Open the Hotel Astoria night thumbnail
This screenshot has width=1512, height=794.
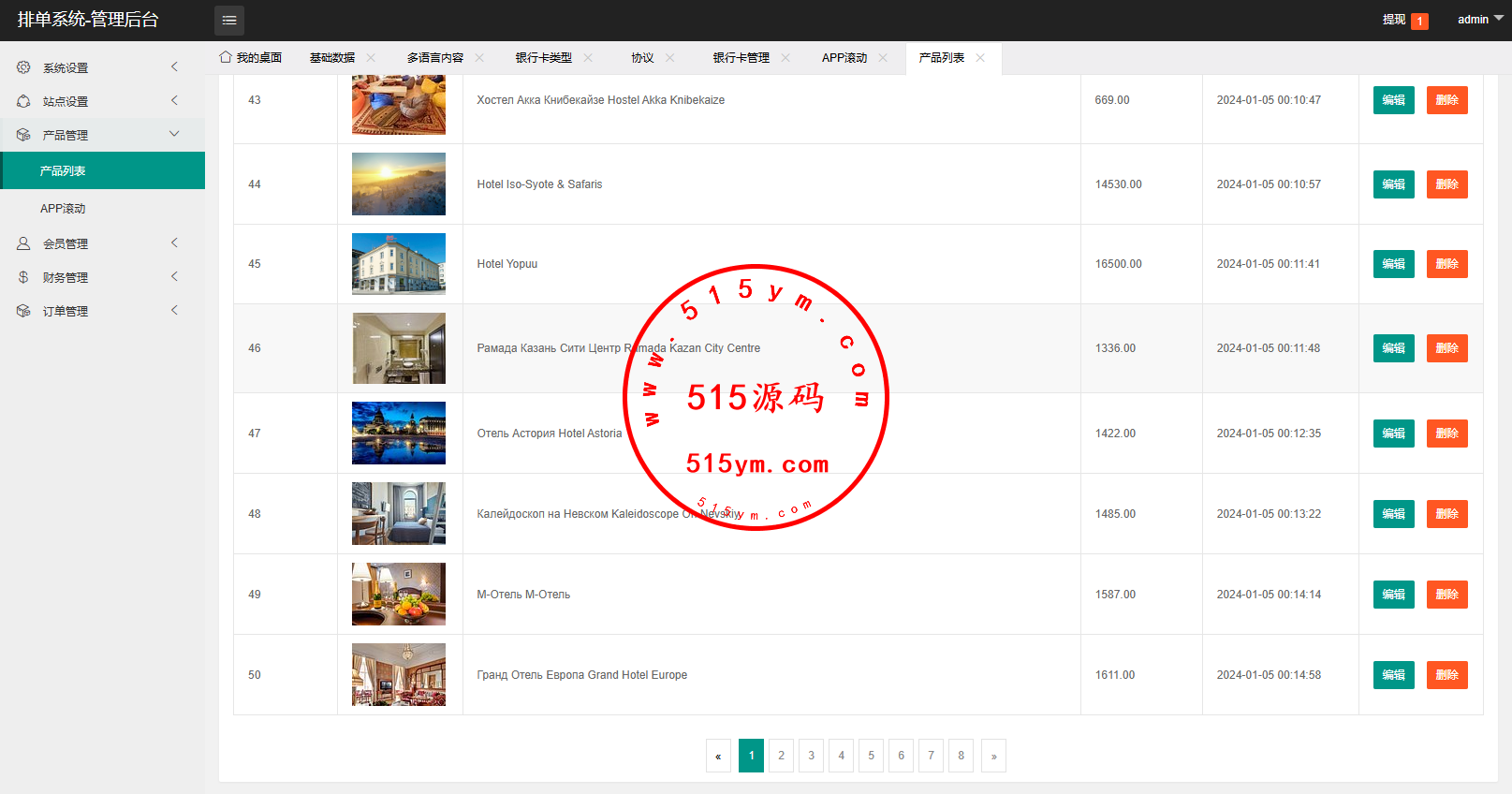pos(399,434)
